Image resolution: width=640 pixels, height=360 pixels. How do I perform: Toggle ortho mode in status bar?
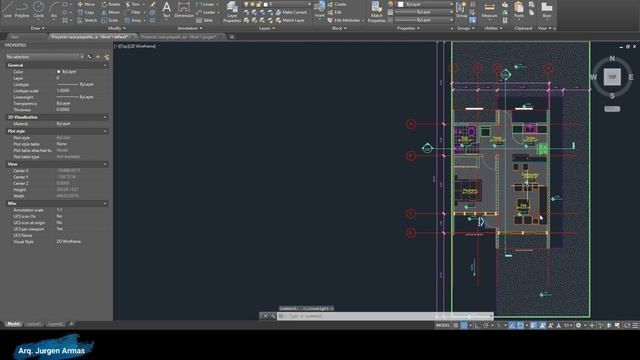[x=478, y=325]
